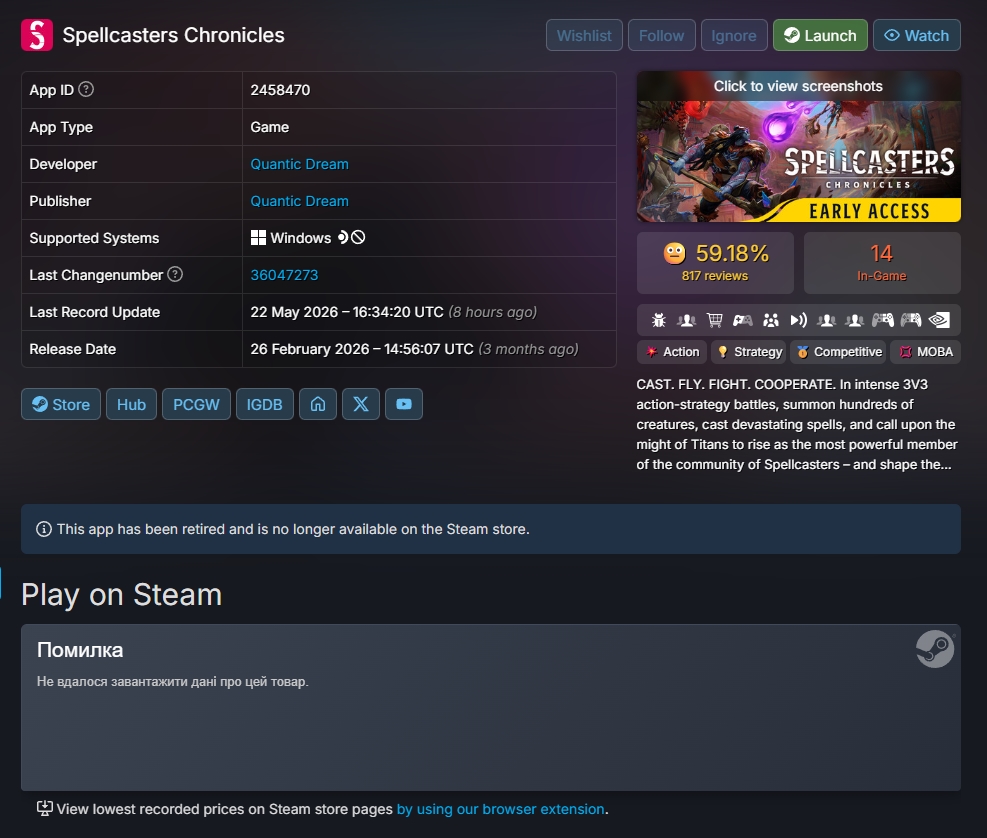The width and height of the screenshot is (987, 838).
Task: Click the Last Changenumber help question mark
Action: tap(175, 275)
